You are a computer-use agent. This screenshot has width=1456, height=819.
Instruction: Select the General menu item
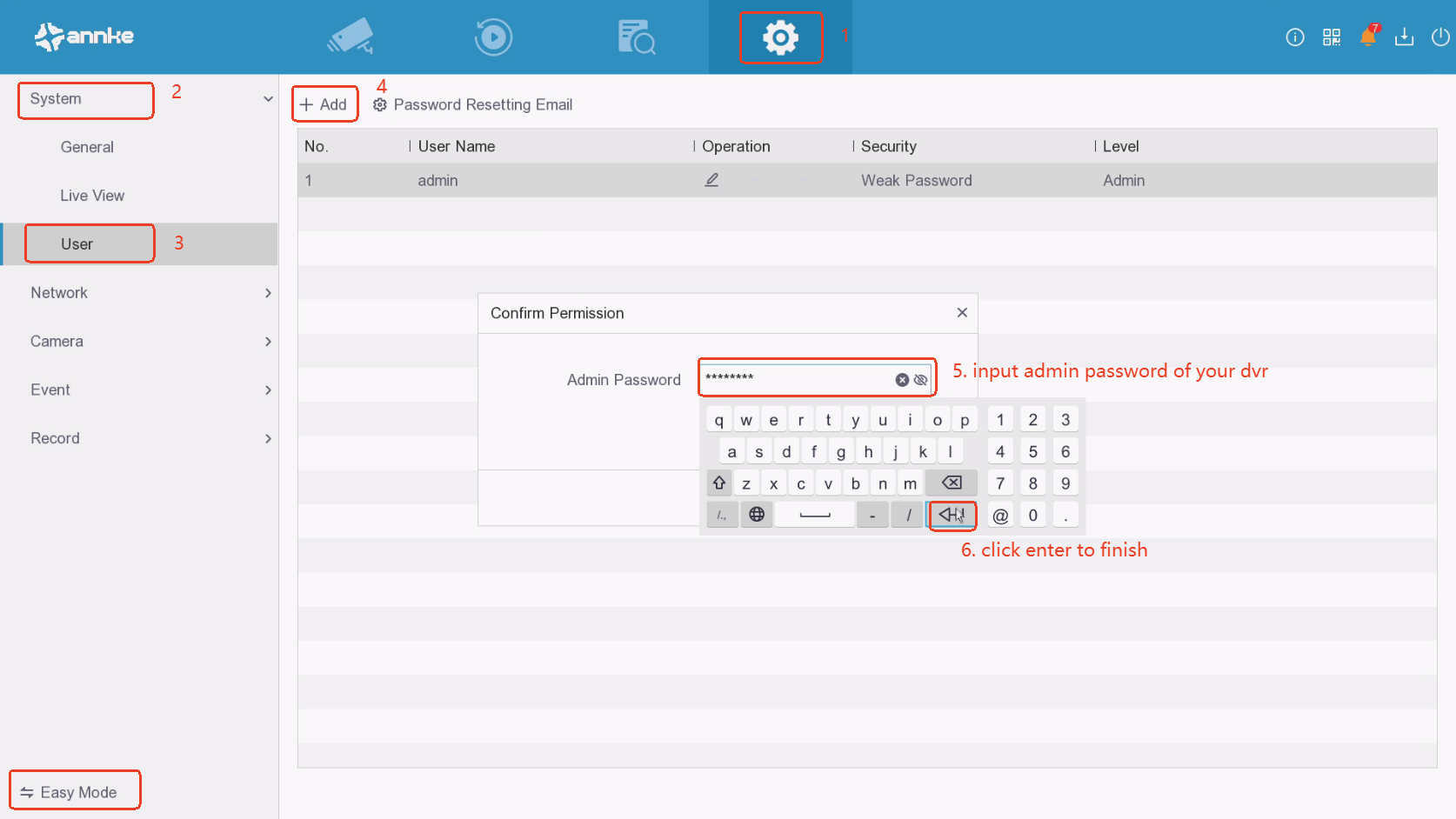click(x=87, y=147)
